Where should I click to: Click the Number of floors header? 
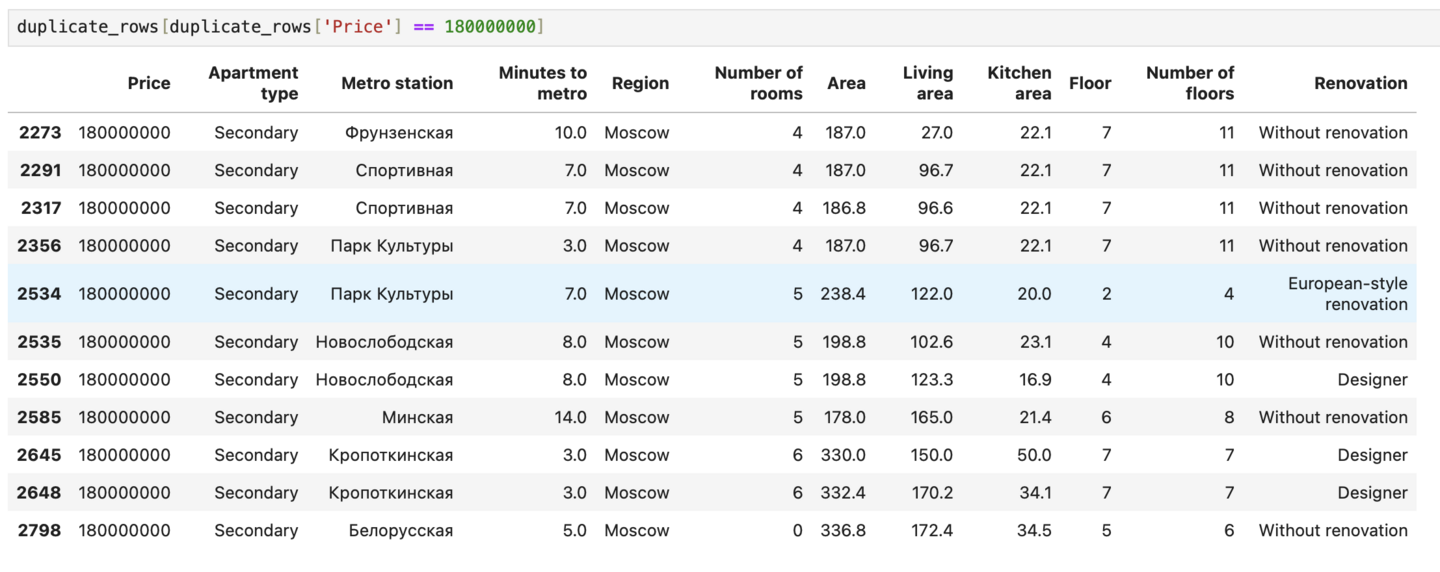1190,83
